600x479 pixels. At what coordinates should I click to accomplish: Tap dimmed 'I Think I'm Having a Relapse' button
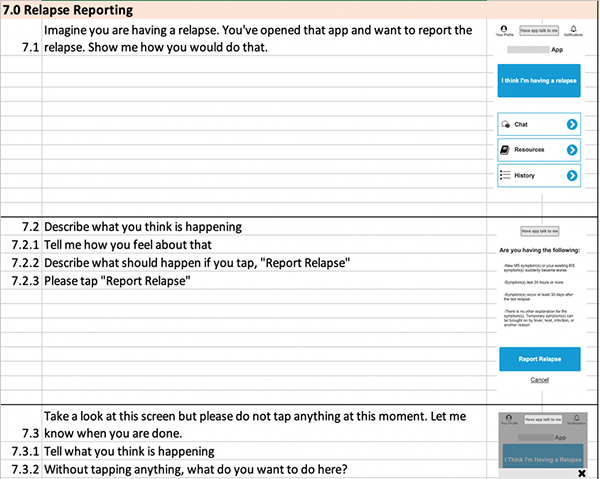tap(543, 457)
